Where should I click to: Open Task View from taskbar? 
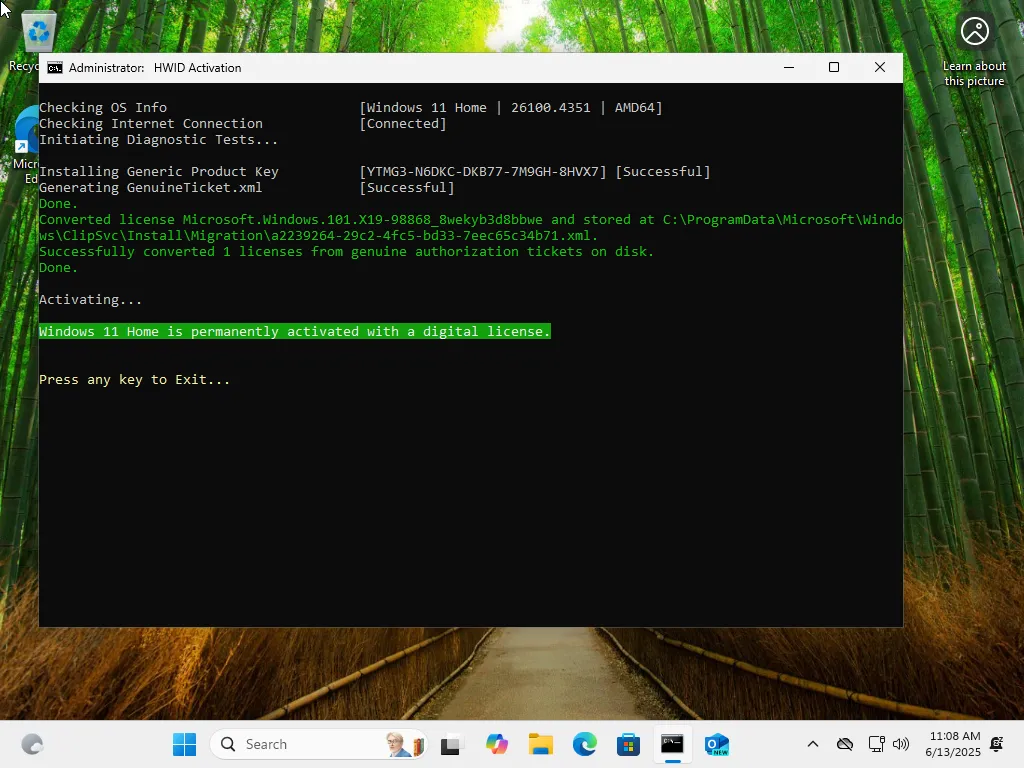pos(451,744)
